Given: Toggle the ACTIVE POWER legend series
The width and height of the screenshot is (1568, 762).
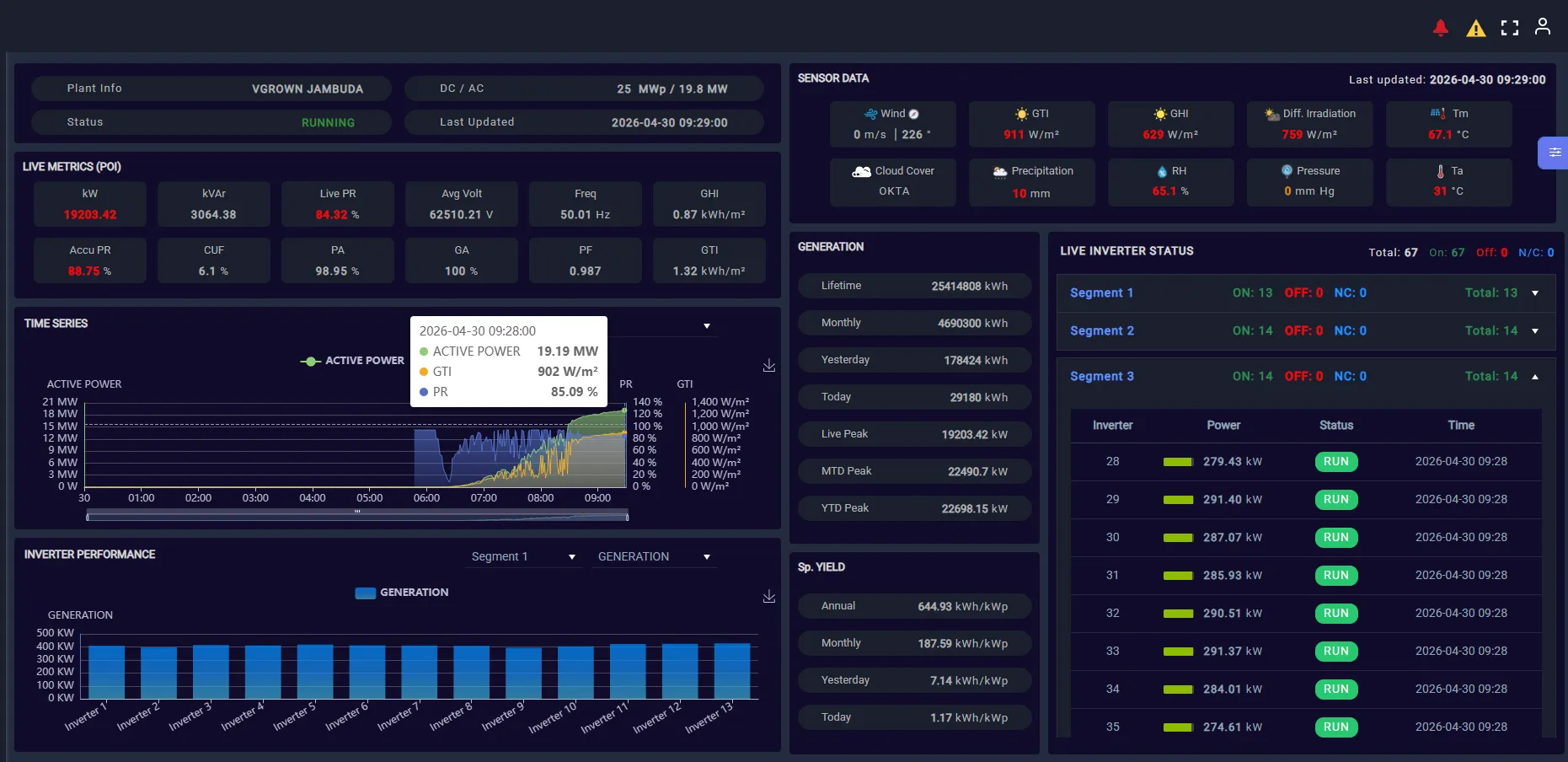Looking at the screenshot, I should pos(352,361).
